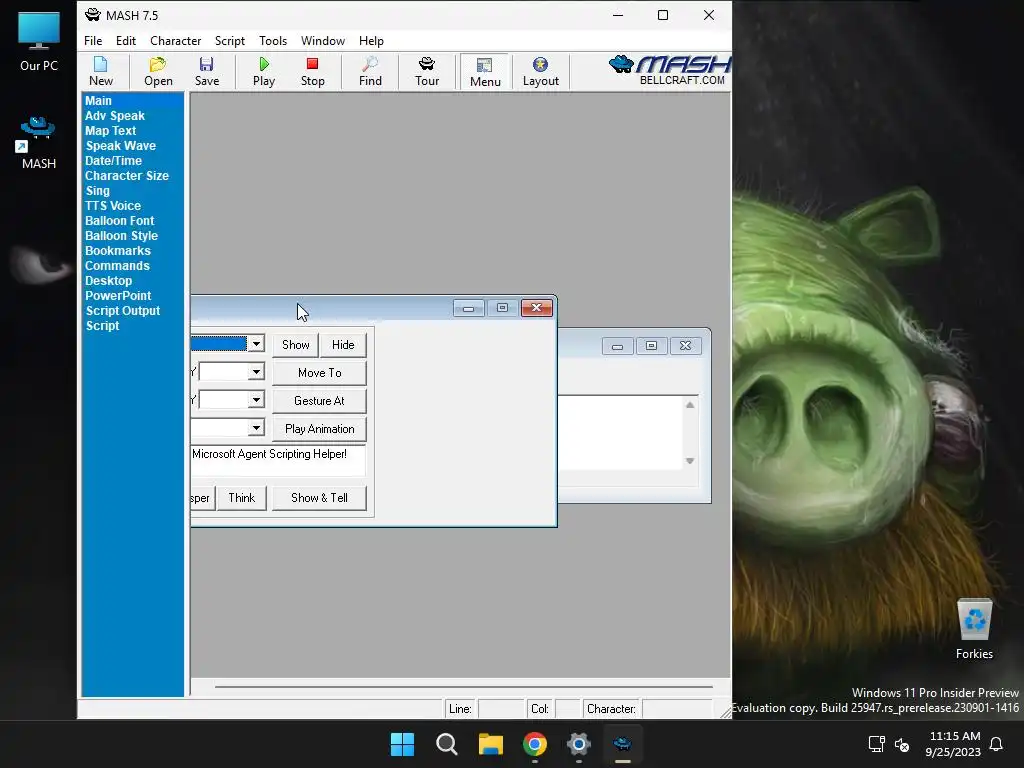Click the network tray icon

[876, 744]
